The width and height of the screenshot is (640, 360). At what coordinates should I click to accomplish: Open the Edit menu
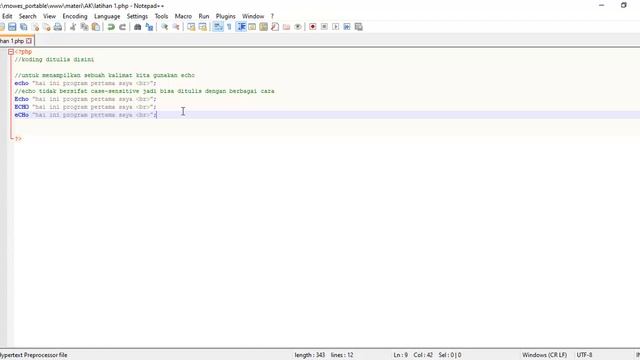tap(7, 16)
